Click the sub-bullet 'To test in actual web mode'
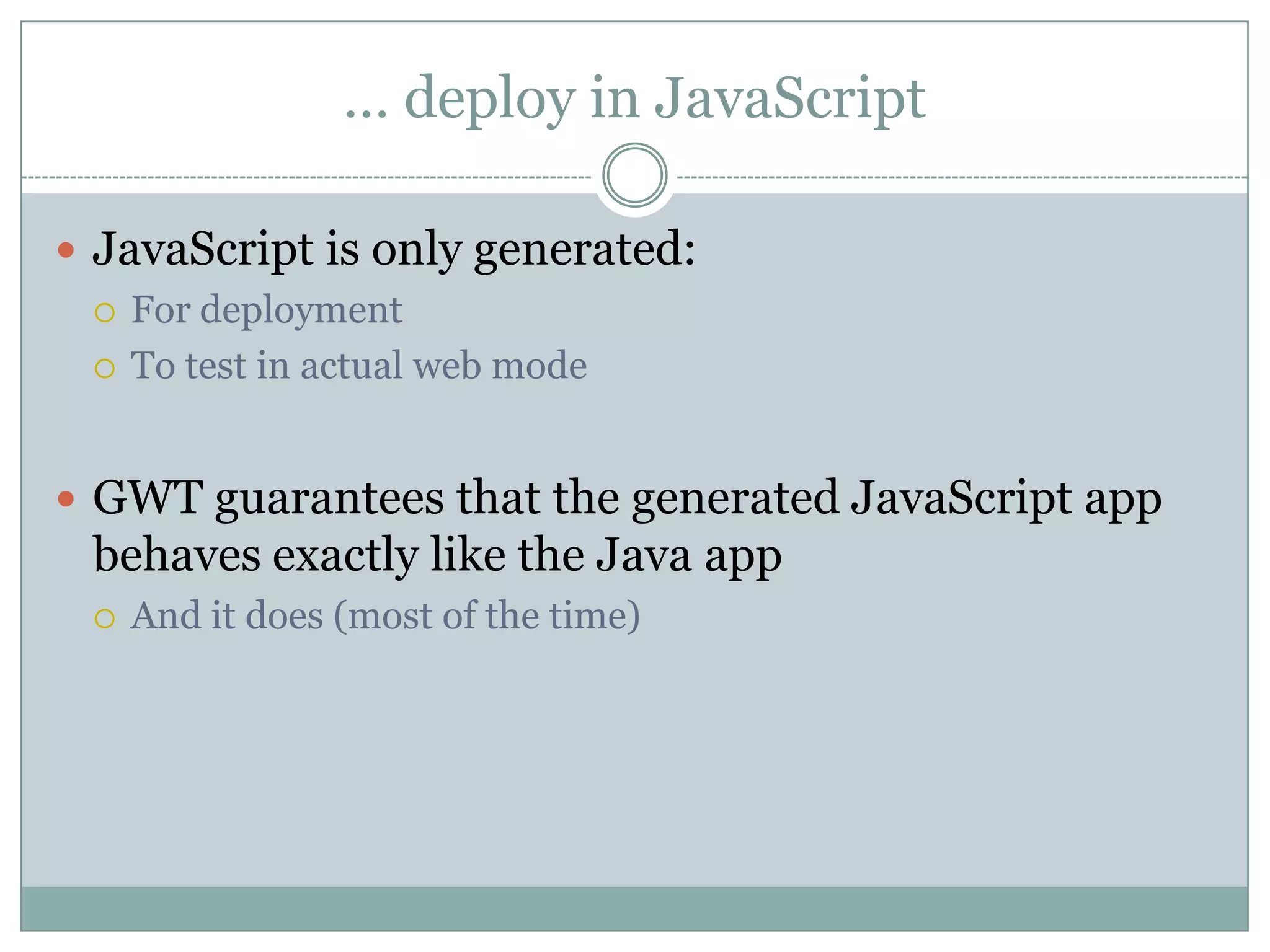 coord(358,365)
